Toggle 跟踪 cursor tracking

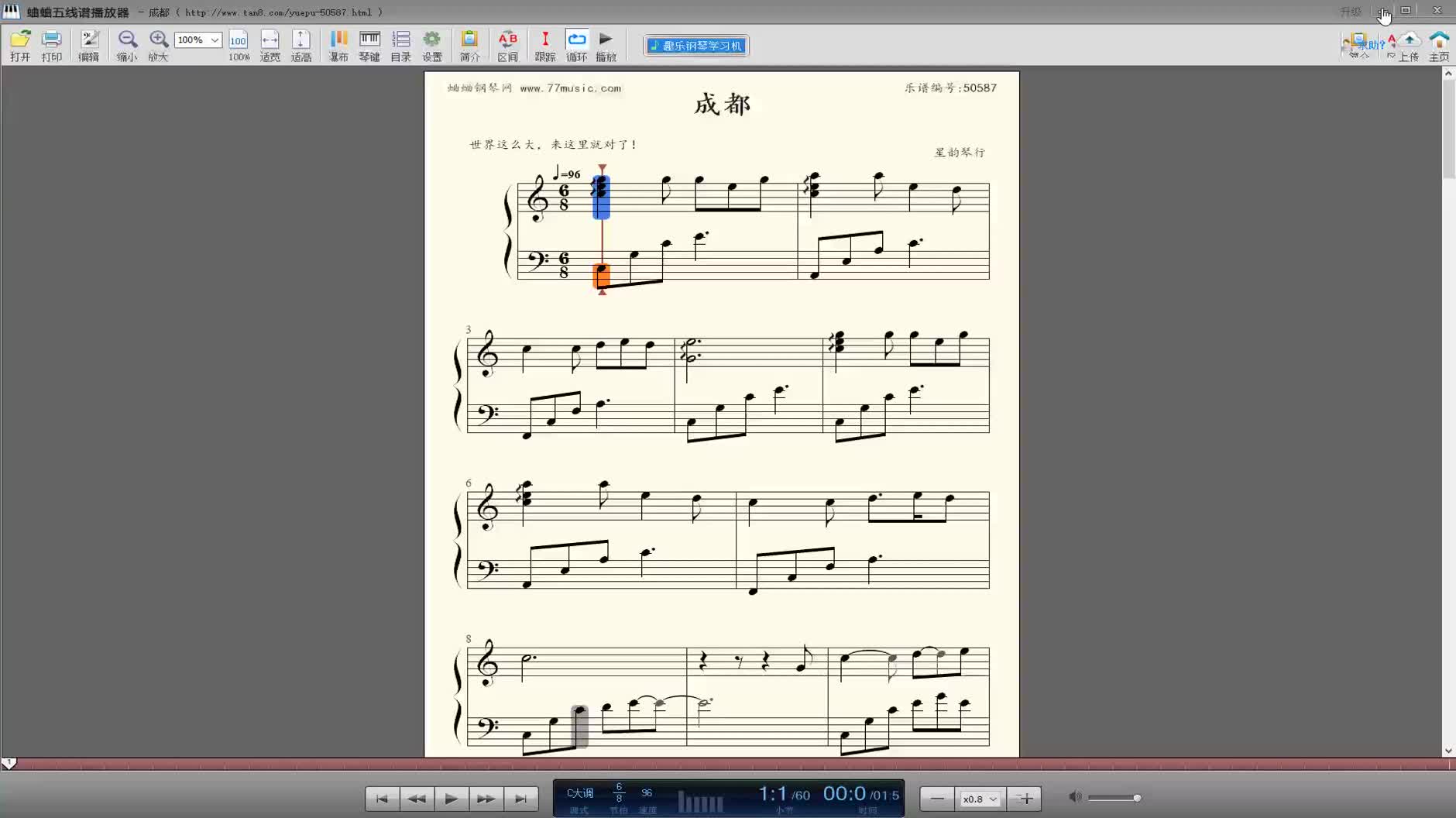coord(545,46)
